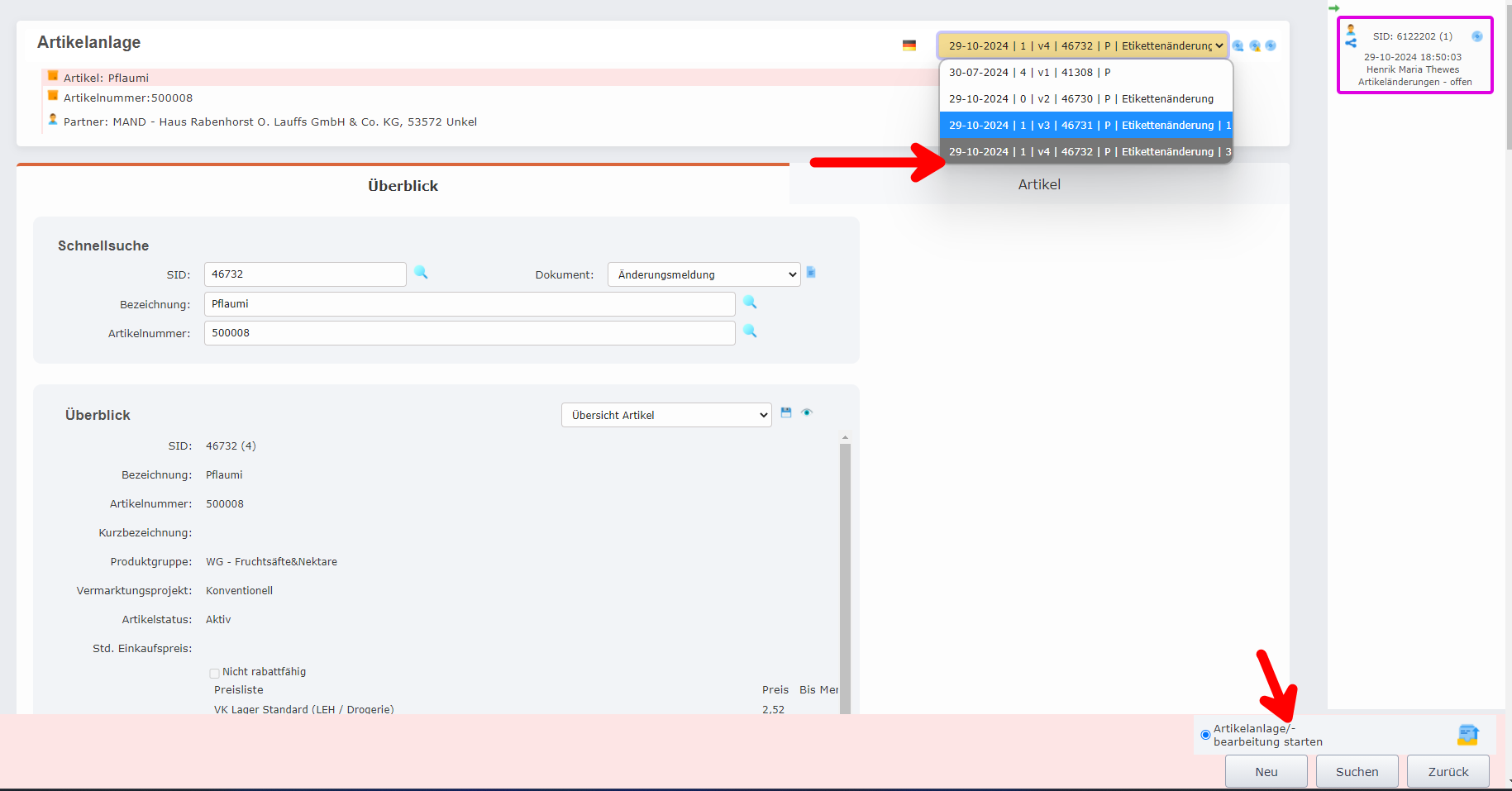Click the inbox upload icon near Artikelanlage option
The height and width of the screenshot is (791, 1512).
[1468, 734]
